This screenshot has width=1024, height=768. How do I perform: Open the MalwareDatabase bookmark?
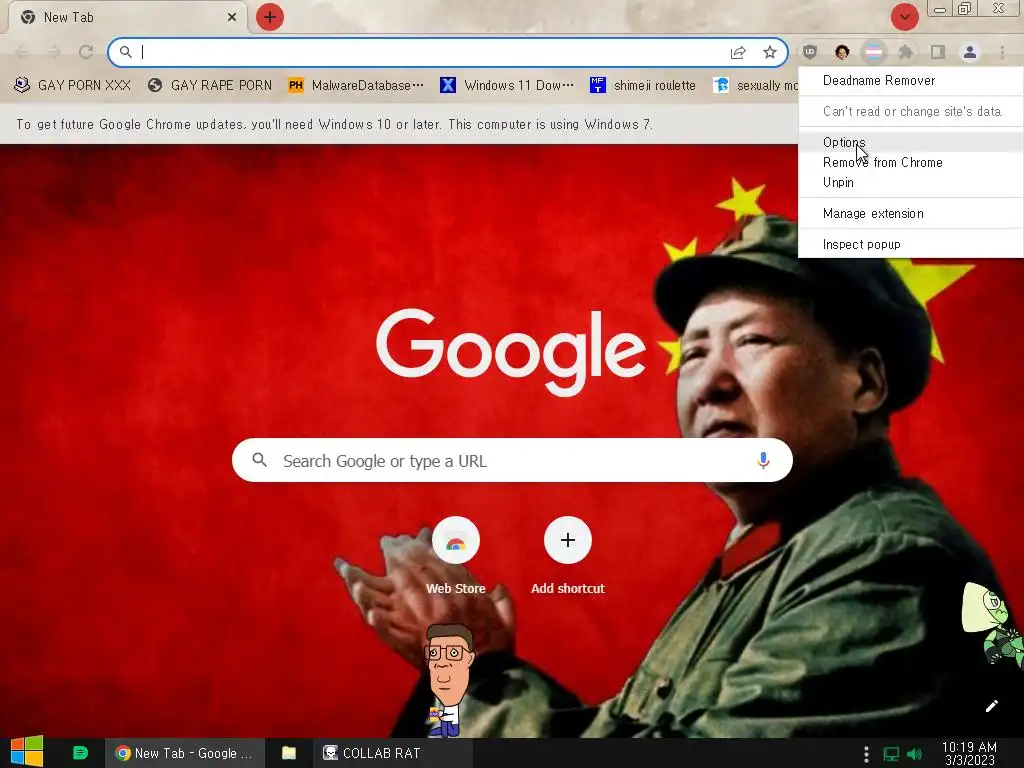[356, 86]
